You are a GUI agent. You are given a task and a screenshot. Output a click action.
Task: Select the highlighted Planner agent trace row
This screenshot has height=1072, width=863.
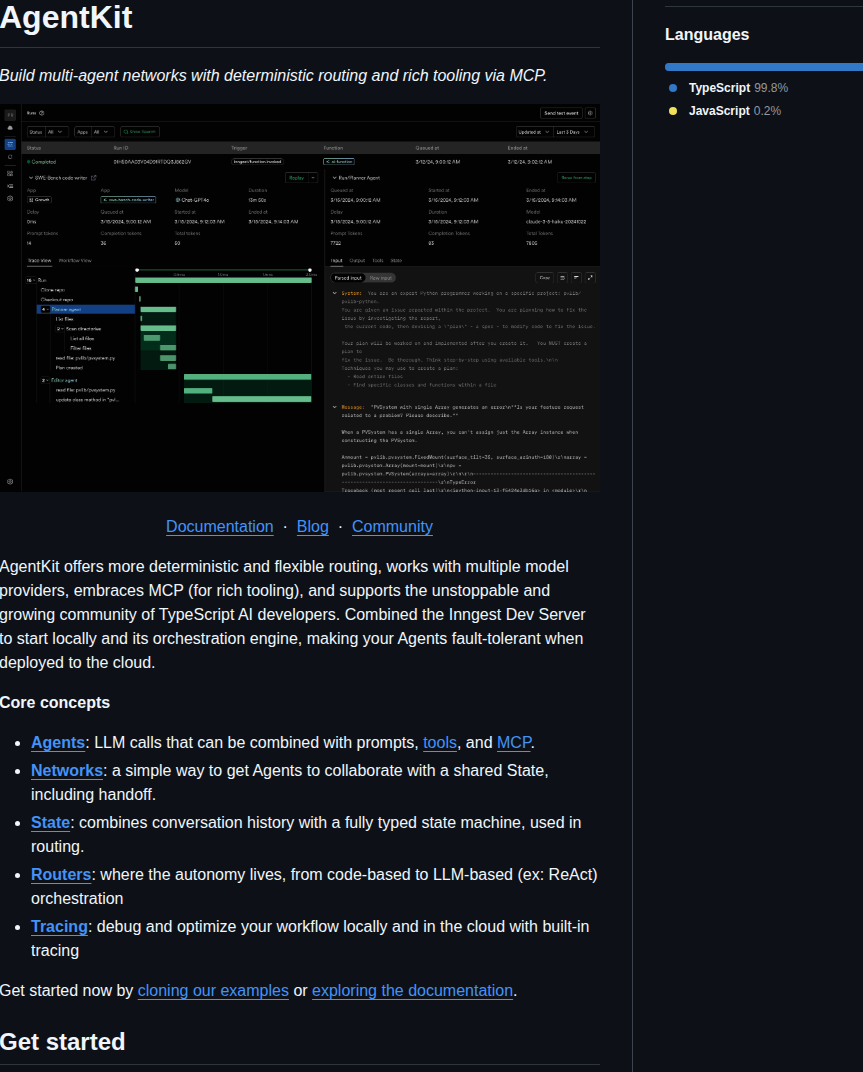point(86,310)
